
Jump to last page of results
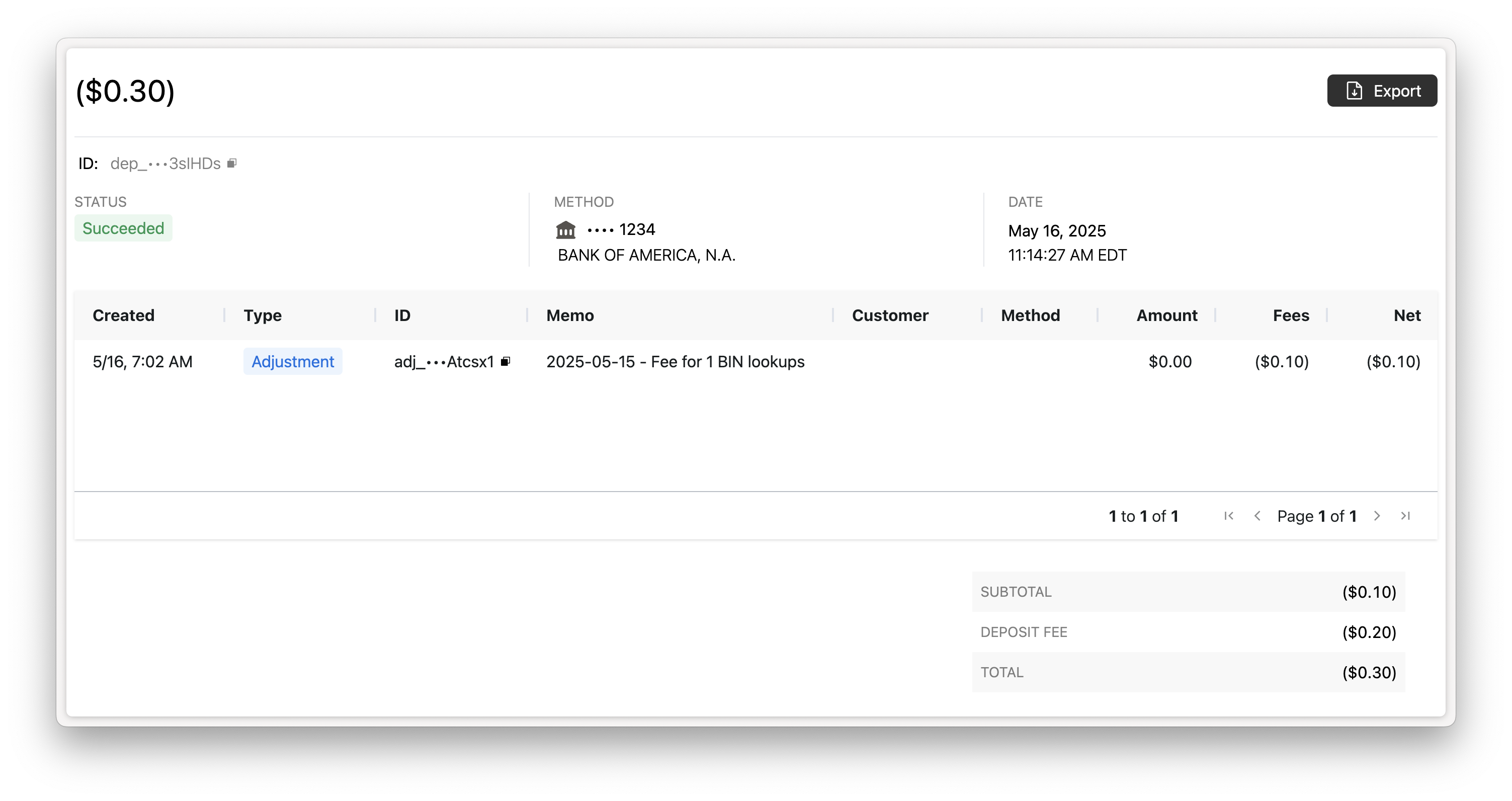point(1405,516)
